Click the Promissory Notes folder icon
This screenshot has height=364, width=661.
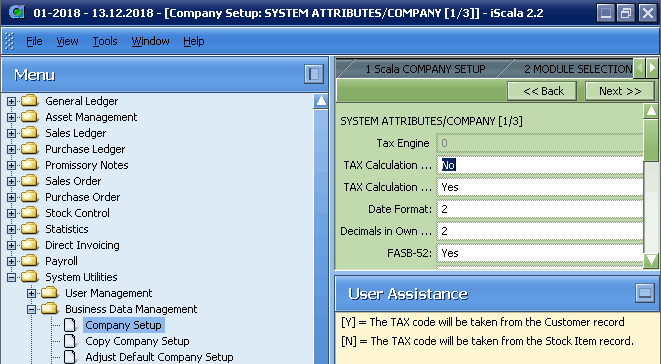click(30, 165)
